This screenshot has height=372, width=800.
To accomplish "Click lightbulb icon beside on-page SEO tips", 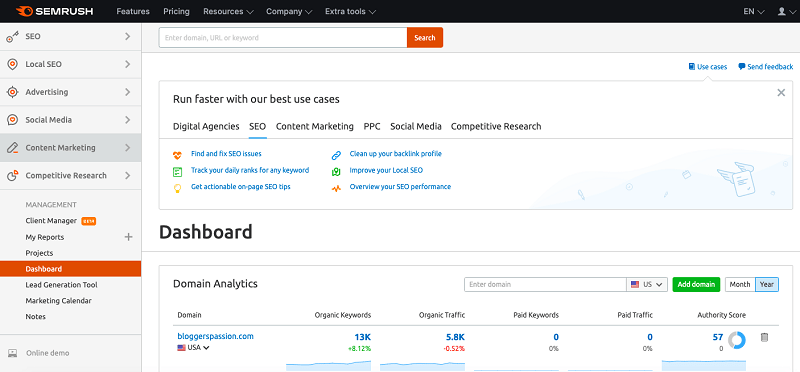I will click(178, 188).
